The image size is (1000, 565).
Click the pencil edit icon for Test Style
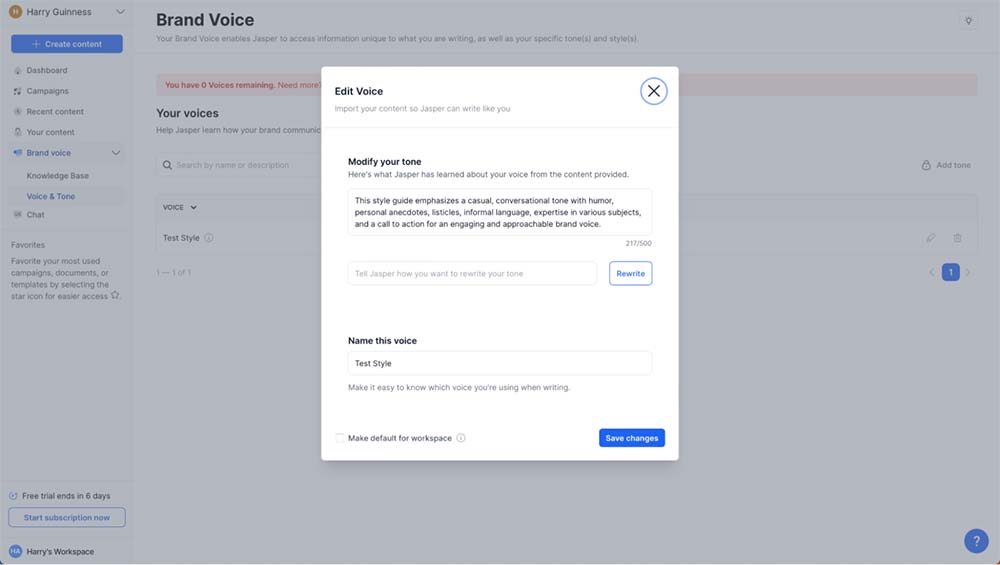[x=930, y=238]
